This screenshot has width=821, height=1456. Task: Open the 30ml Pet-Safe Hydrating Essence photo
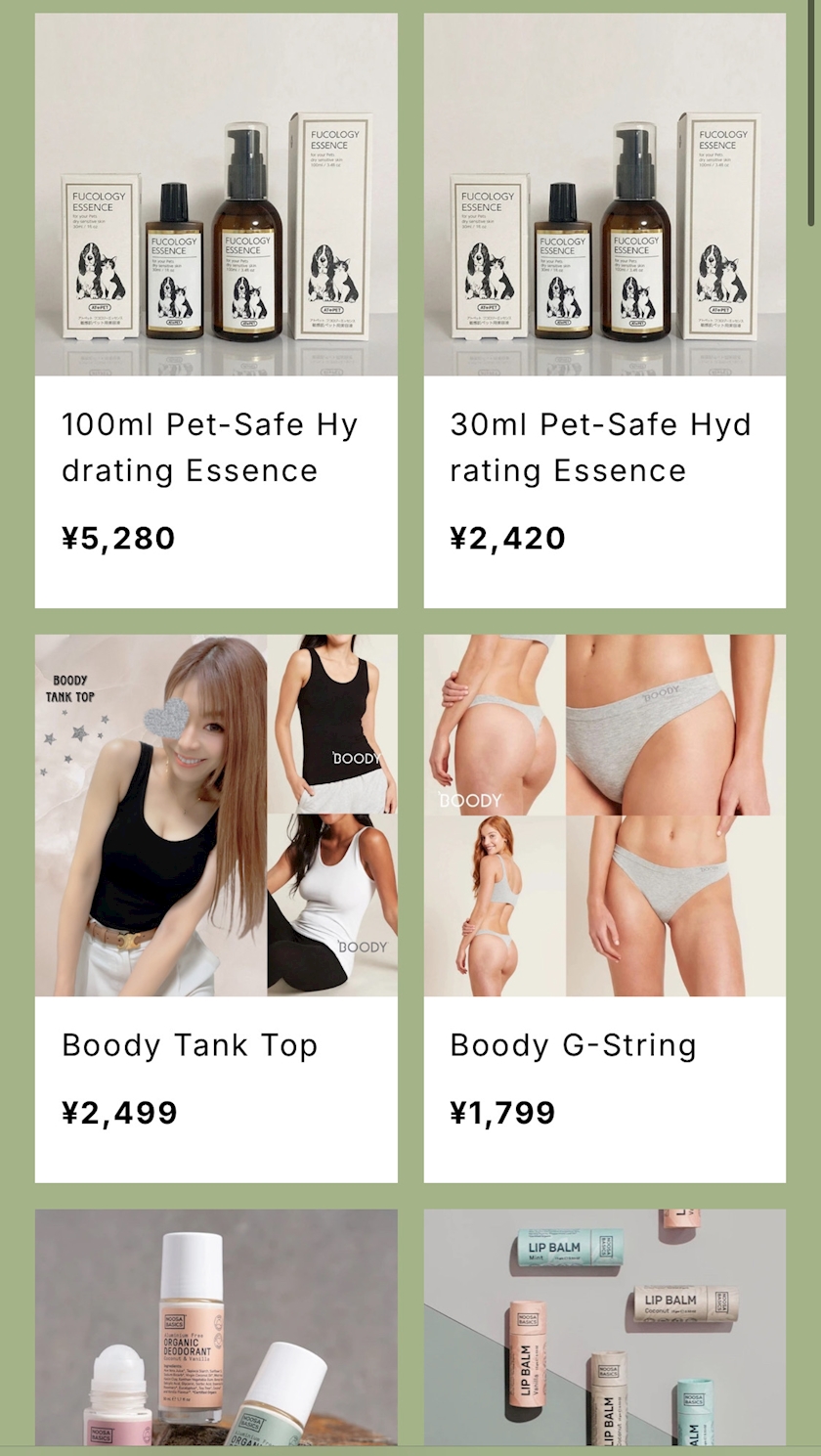pyautogui.click(x=605, y=195)
